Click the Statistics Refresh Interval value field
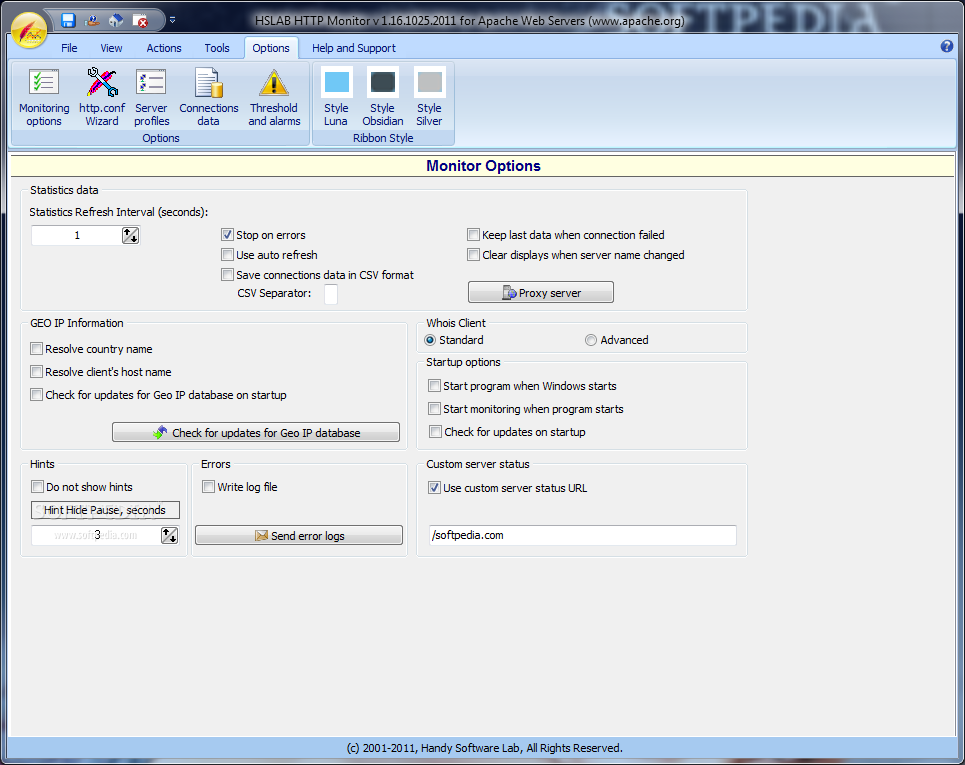 (x=76, y=235)
